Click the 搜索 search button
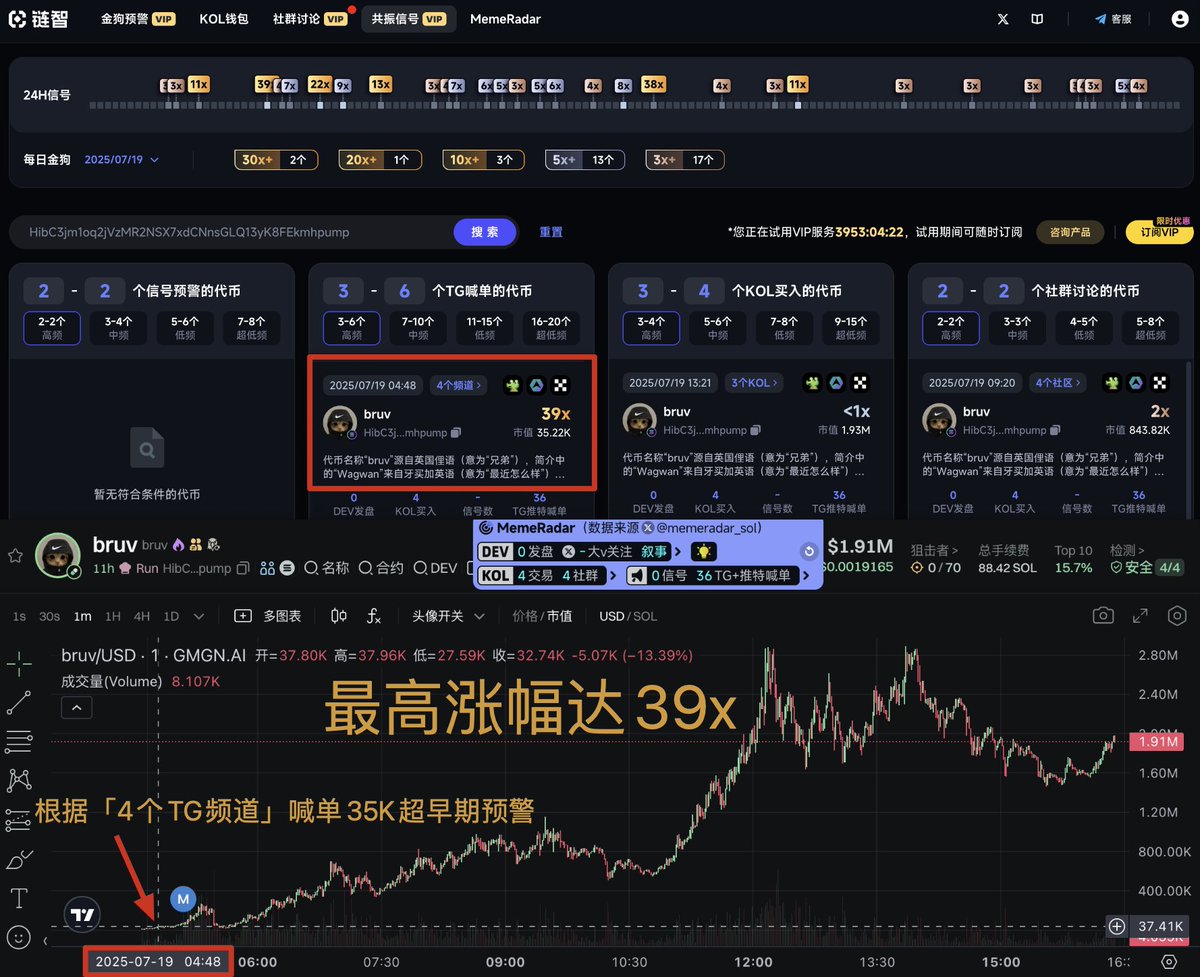The width and height of the screenshot is (1200, 977). point(485,232)
